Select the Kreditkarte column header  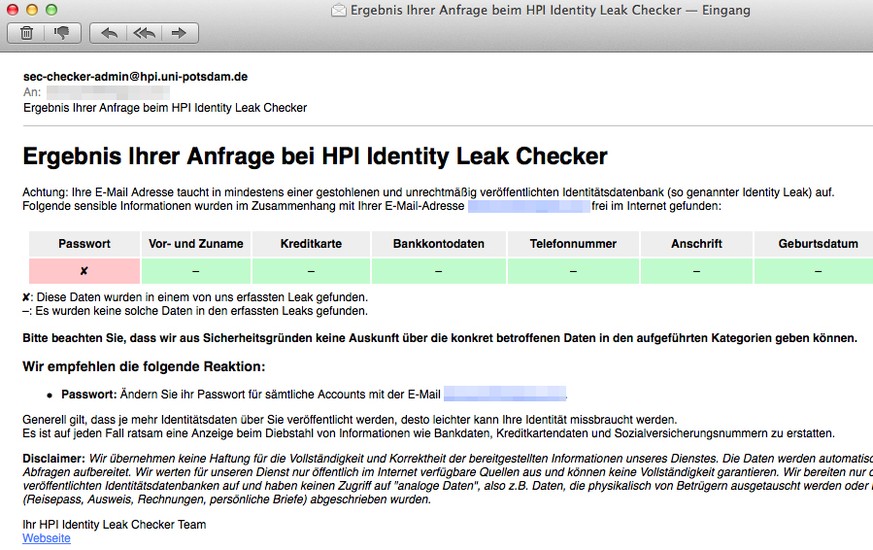click(x=311, y=244)
